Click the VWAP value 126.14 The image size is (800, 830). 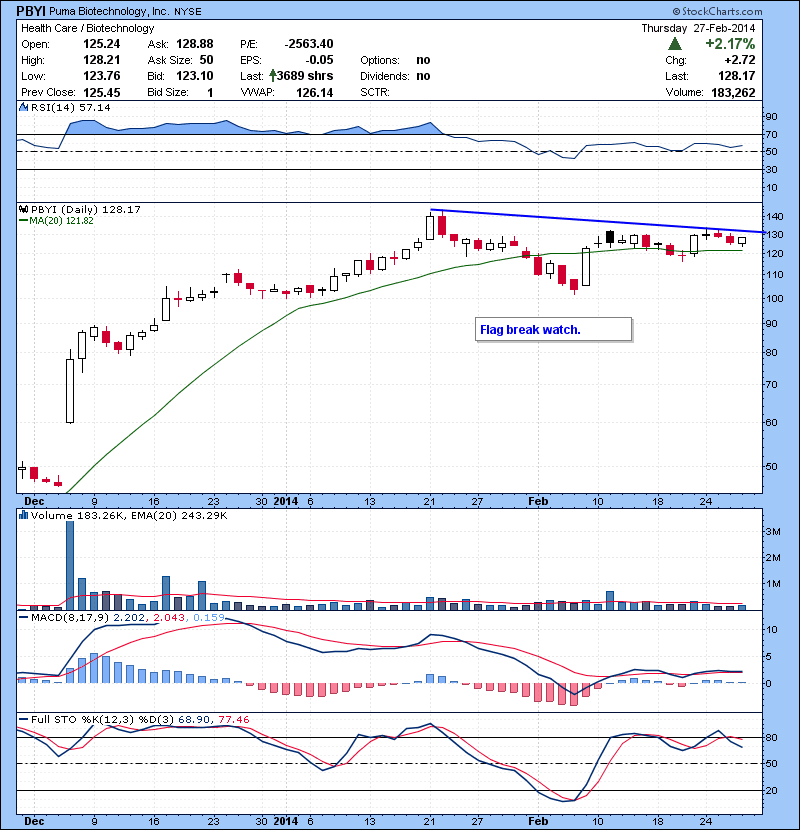[x=314, y=92]
